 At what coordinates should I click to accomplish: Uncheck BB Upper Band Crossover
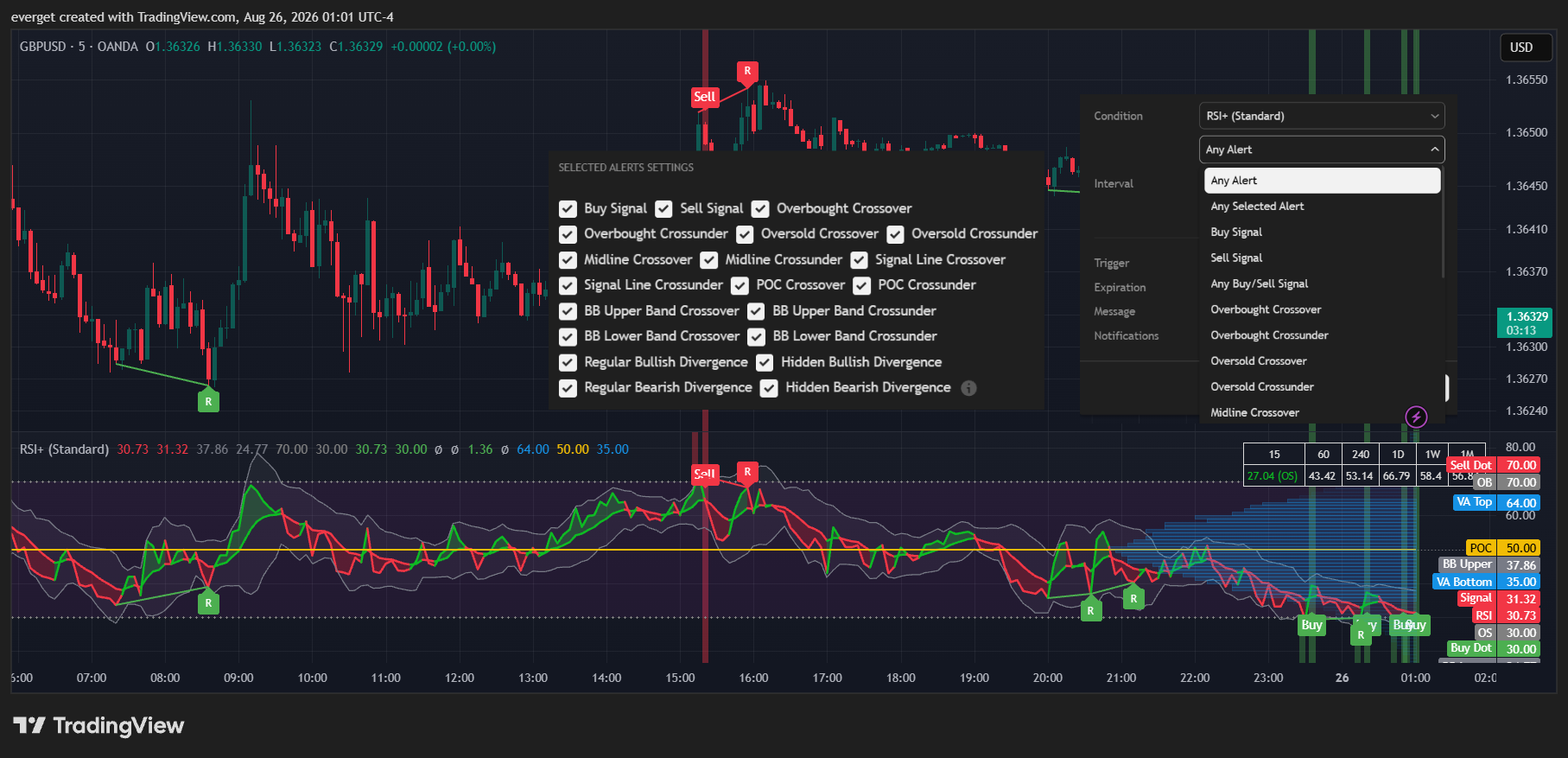click(568, 311)
